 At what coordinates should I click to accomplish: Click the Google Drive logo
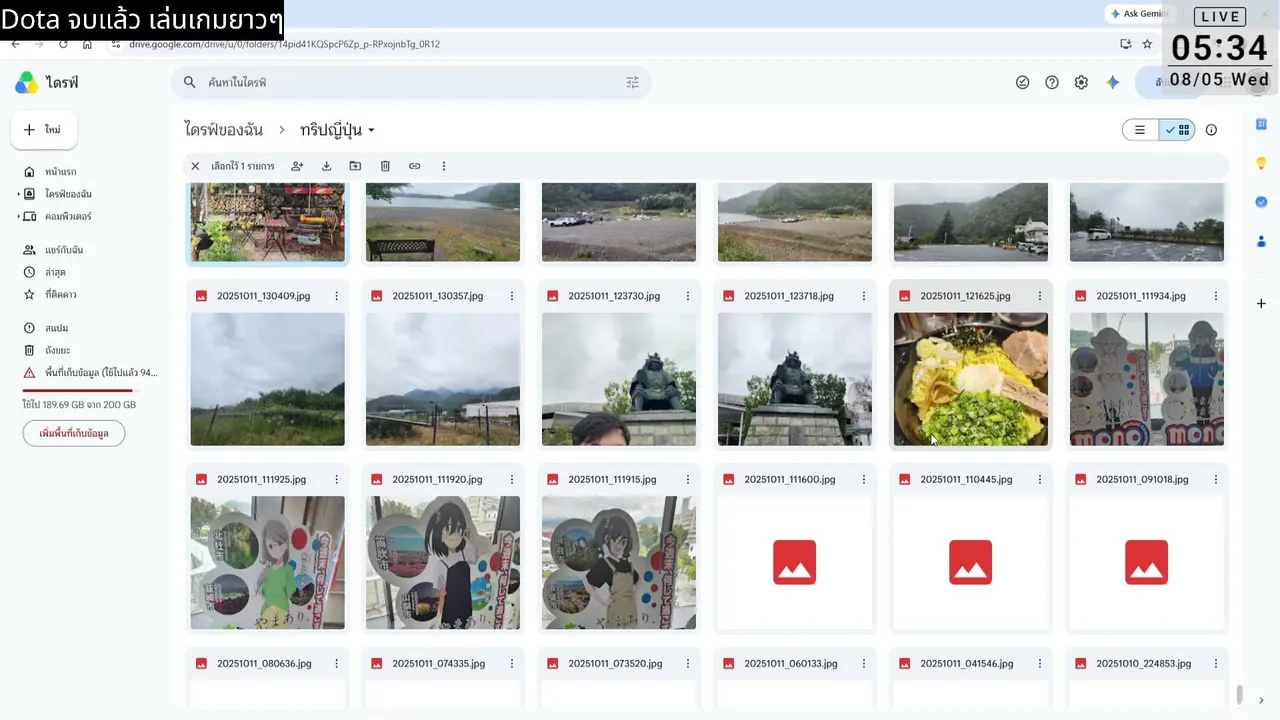(x=27, y=83)
